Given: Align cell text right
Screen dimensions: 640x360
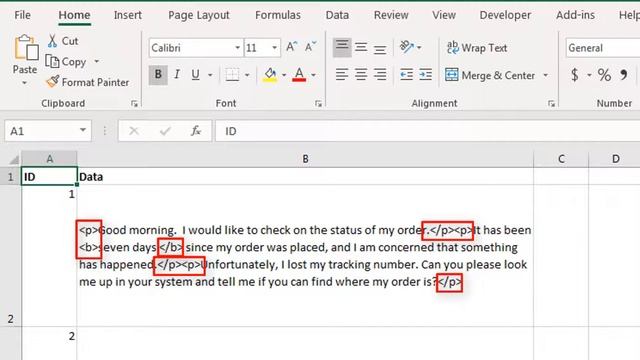Looking at the screenshot, I should pyautogui.click(x=380, y=75).
